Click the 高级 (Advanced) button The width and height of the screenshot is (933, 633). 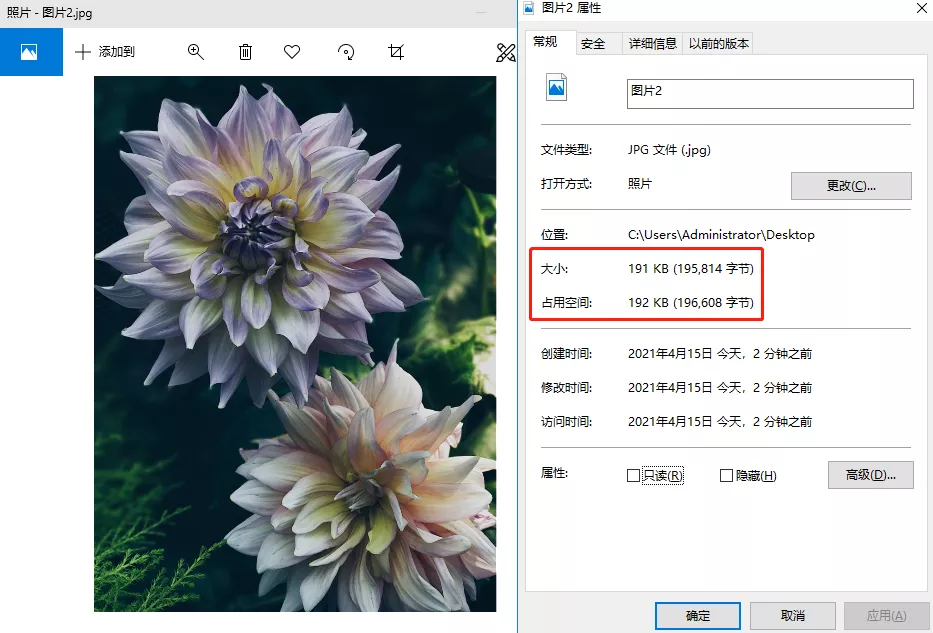pos(870,475)
